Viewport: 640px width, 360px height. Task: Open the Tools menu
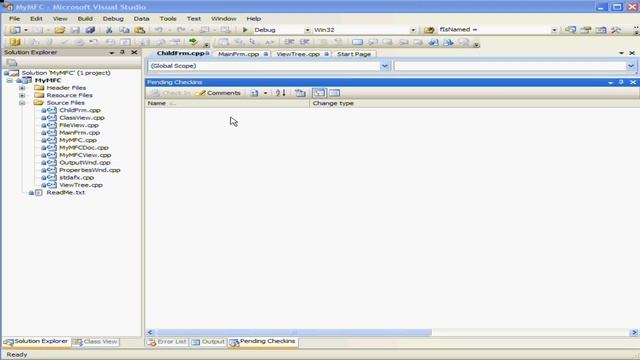pos(168,19)
